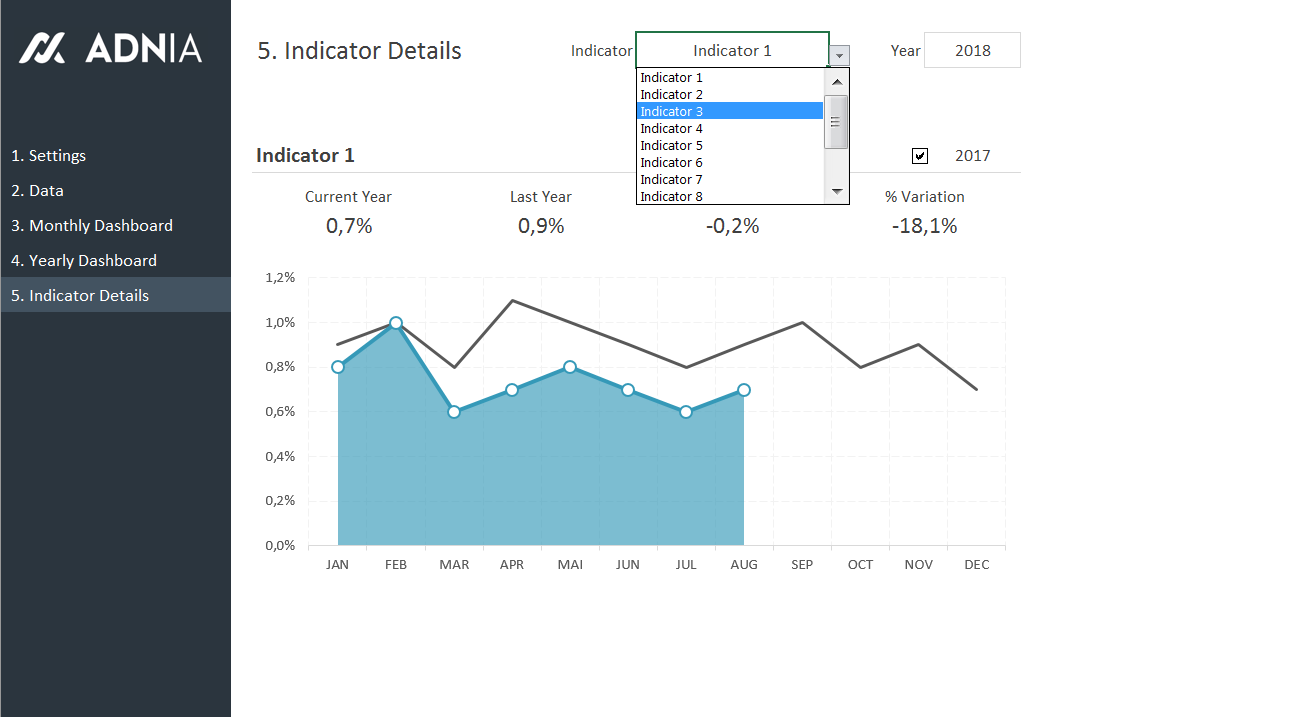Open the Indicator dropdown arrow
1315x717 pixels.
tap(840, 56)
